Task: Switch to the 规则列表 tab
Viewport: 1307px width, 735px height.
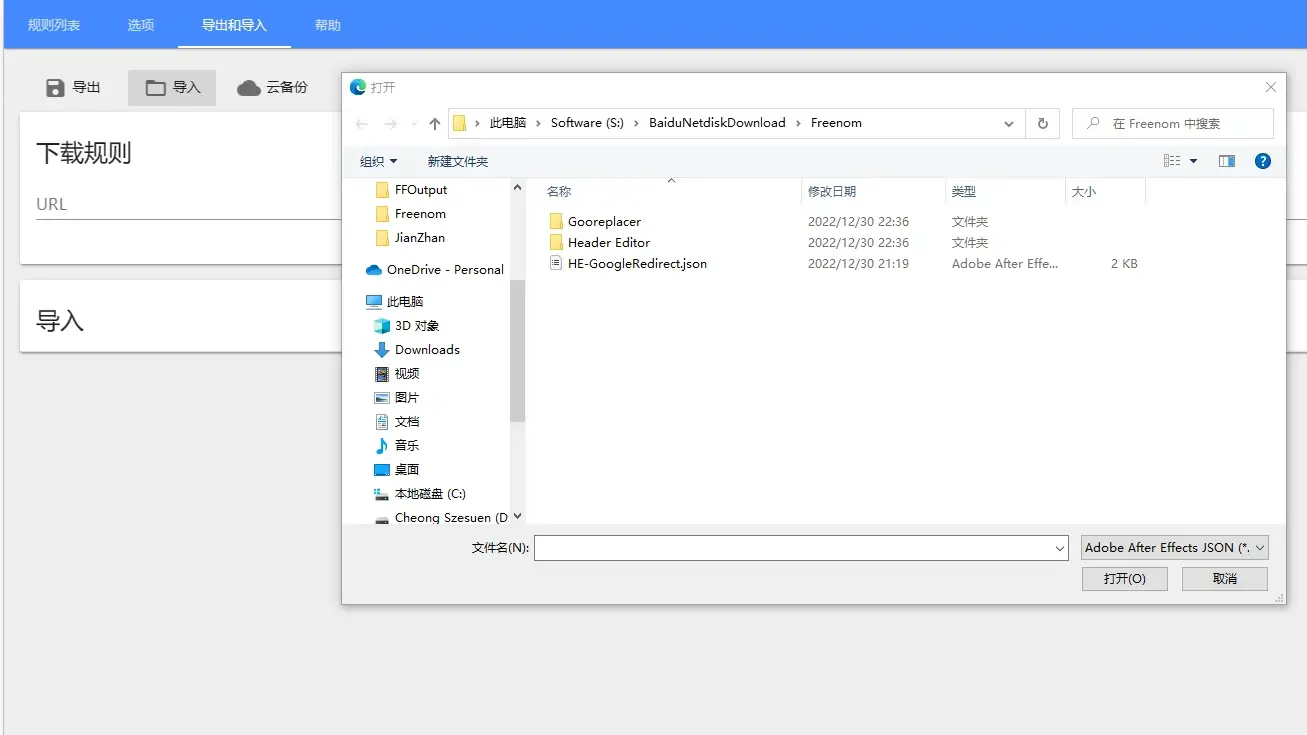Action: coord(53,23)
